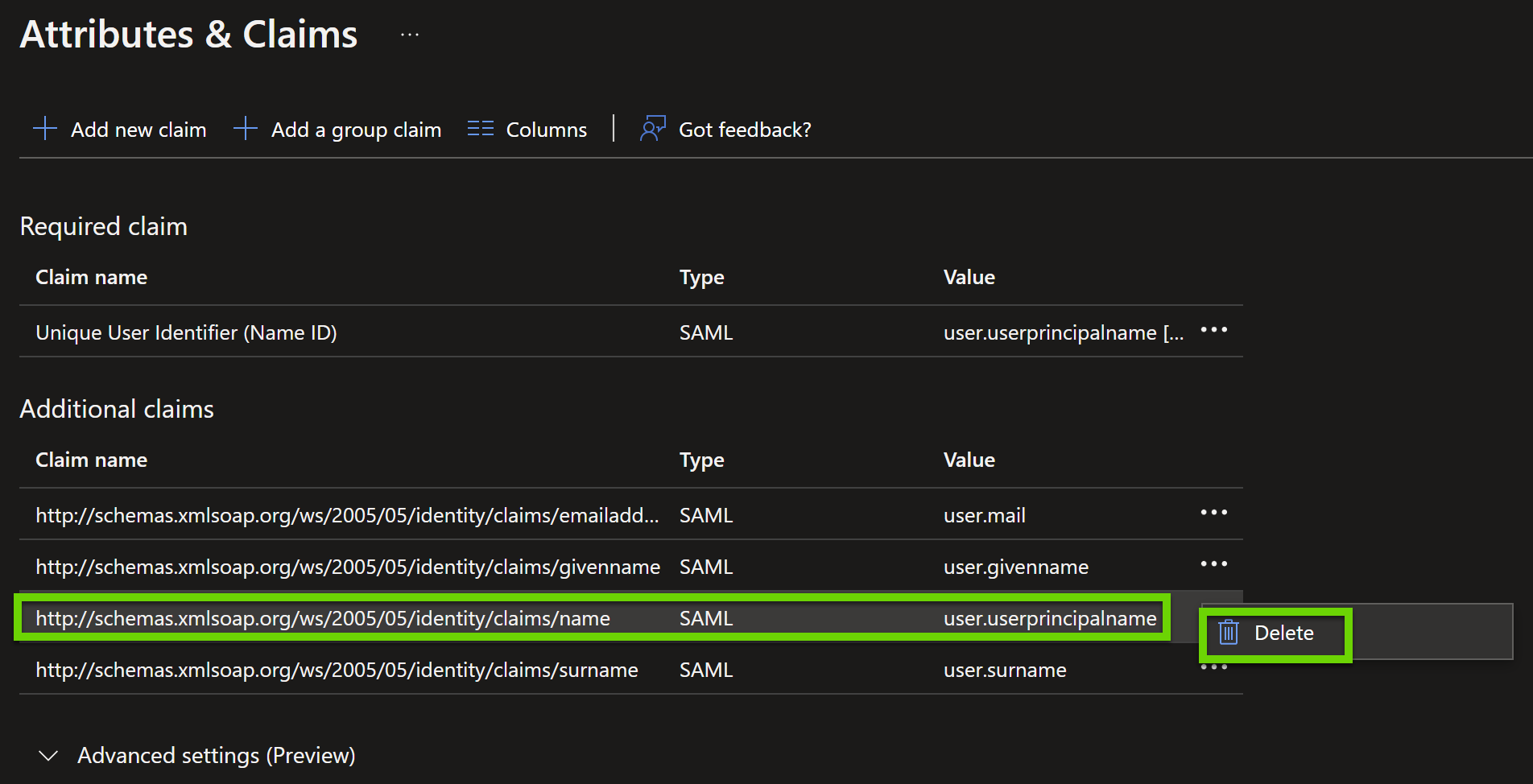Open ellipsis menu for the givenname claim
Screen dimensions: 1533x784
(x=1213, y=564)
